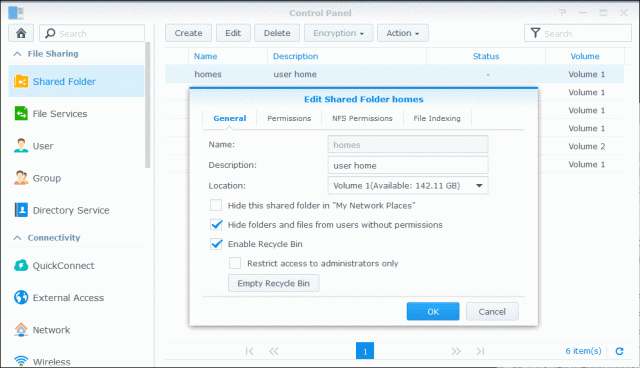Collapse the Connectivity section
This screenshot has height=368, width=640.
[17, 237]
